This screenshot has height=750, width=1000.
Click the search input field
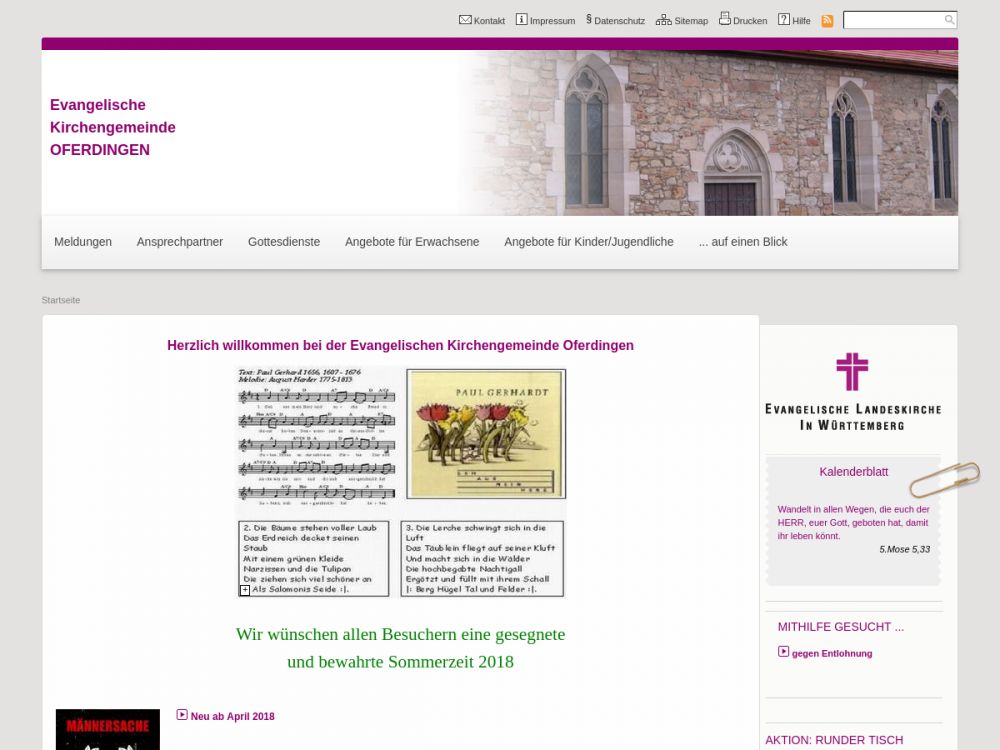pos(893,20)
